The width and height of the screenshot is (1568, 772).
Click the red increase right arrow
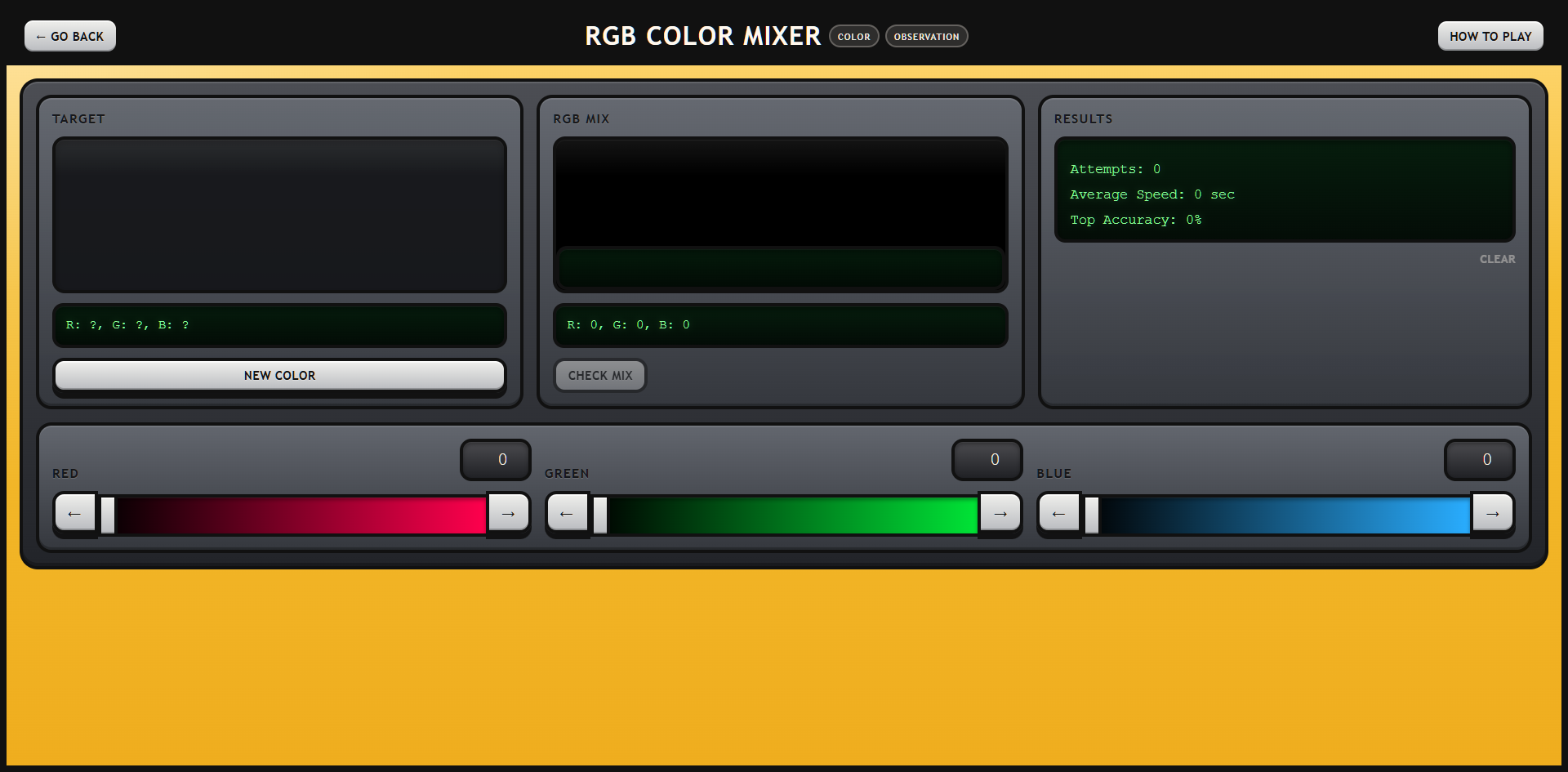pyautogui.click(x=508, y=514)
